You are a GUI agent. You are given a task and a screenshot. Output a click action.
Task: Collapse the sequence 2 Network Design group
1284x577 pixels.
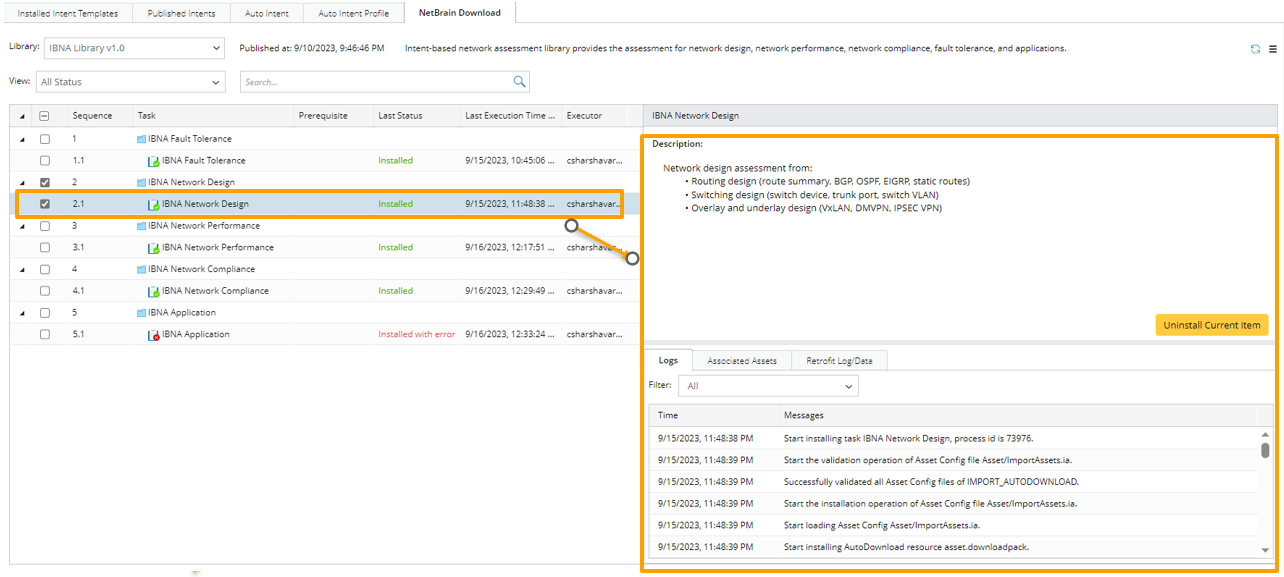23,182
